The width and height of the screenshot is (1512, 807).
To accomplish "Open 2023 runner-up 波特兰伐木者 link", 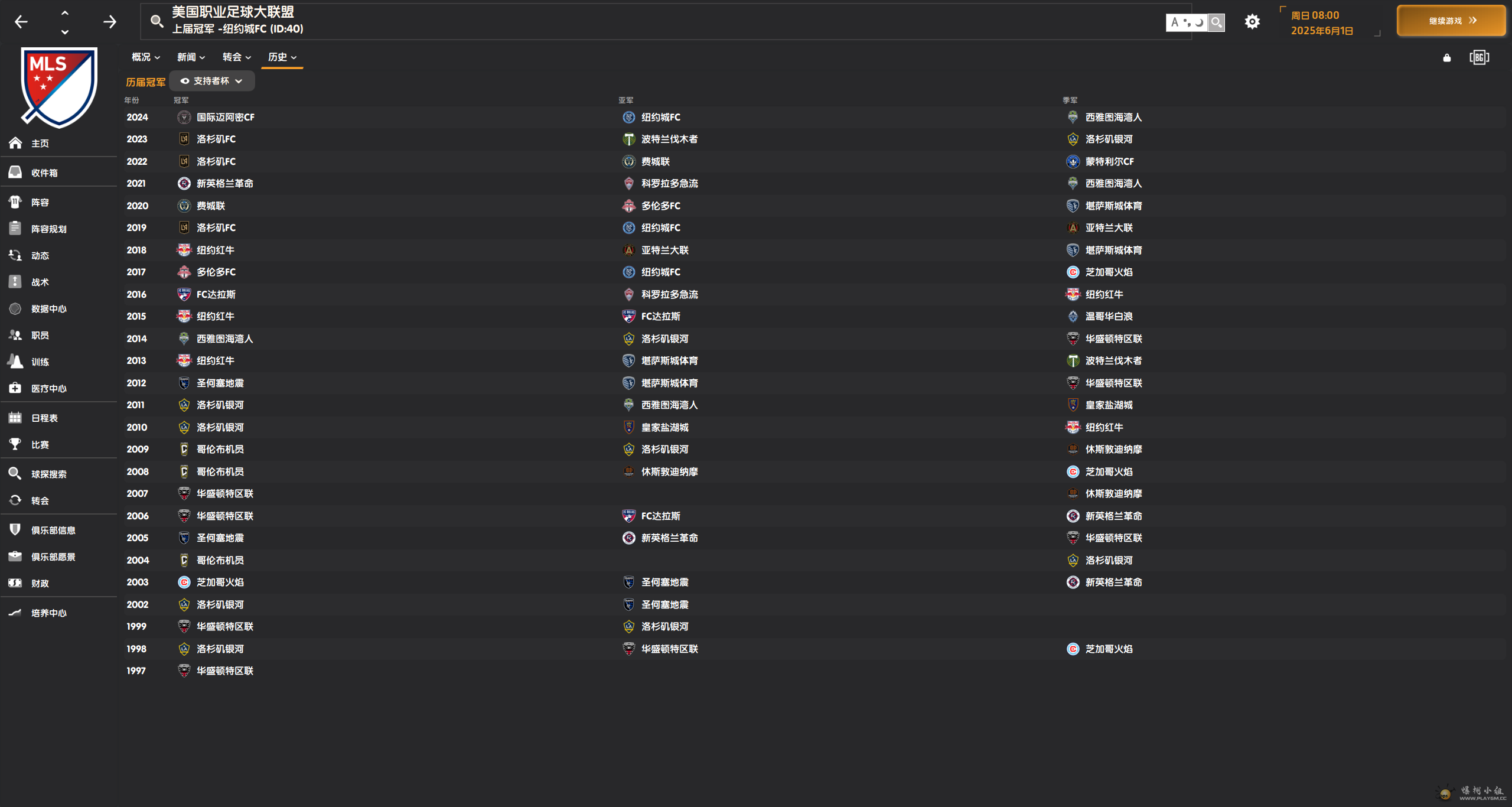I will click(670, 139).
